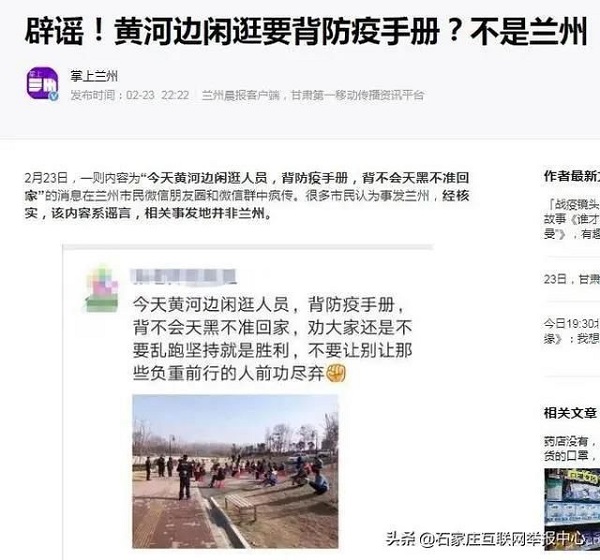Open the 药店没有 related article link
The image size is (600, 560).
pyautogui.click(x=572, y=448)
